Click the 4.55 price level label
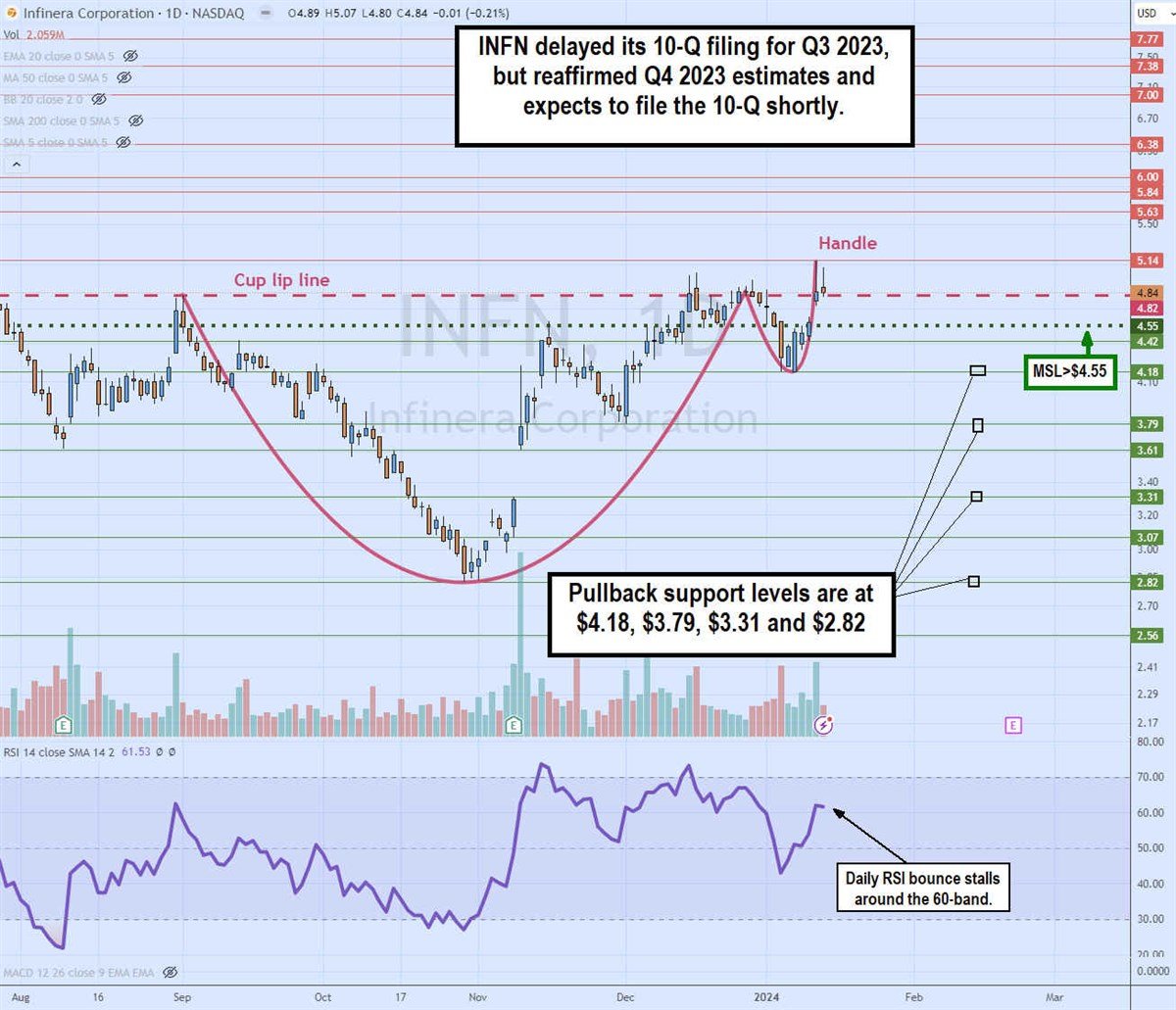1176x1010 pixels. point(1147,326)
